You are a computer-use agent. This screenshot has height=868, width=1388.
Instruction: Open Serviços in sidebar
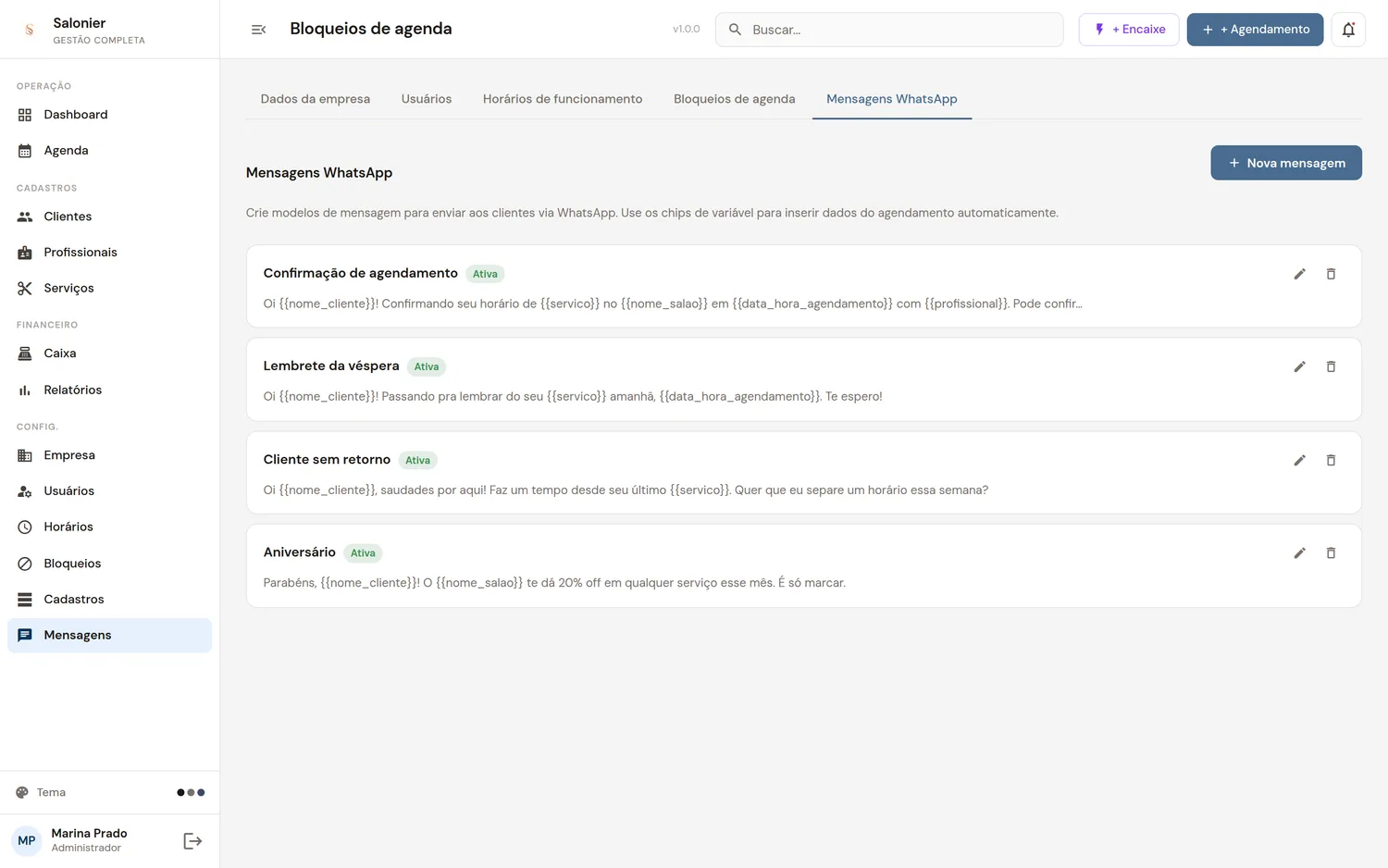coord(109,289)
